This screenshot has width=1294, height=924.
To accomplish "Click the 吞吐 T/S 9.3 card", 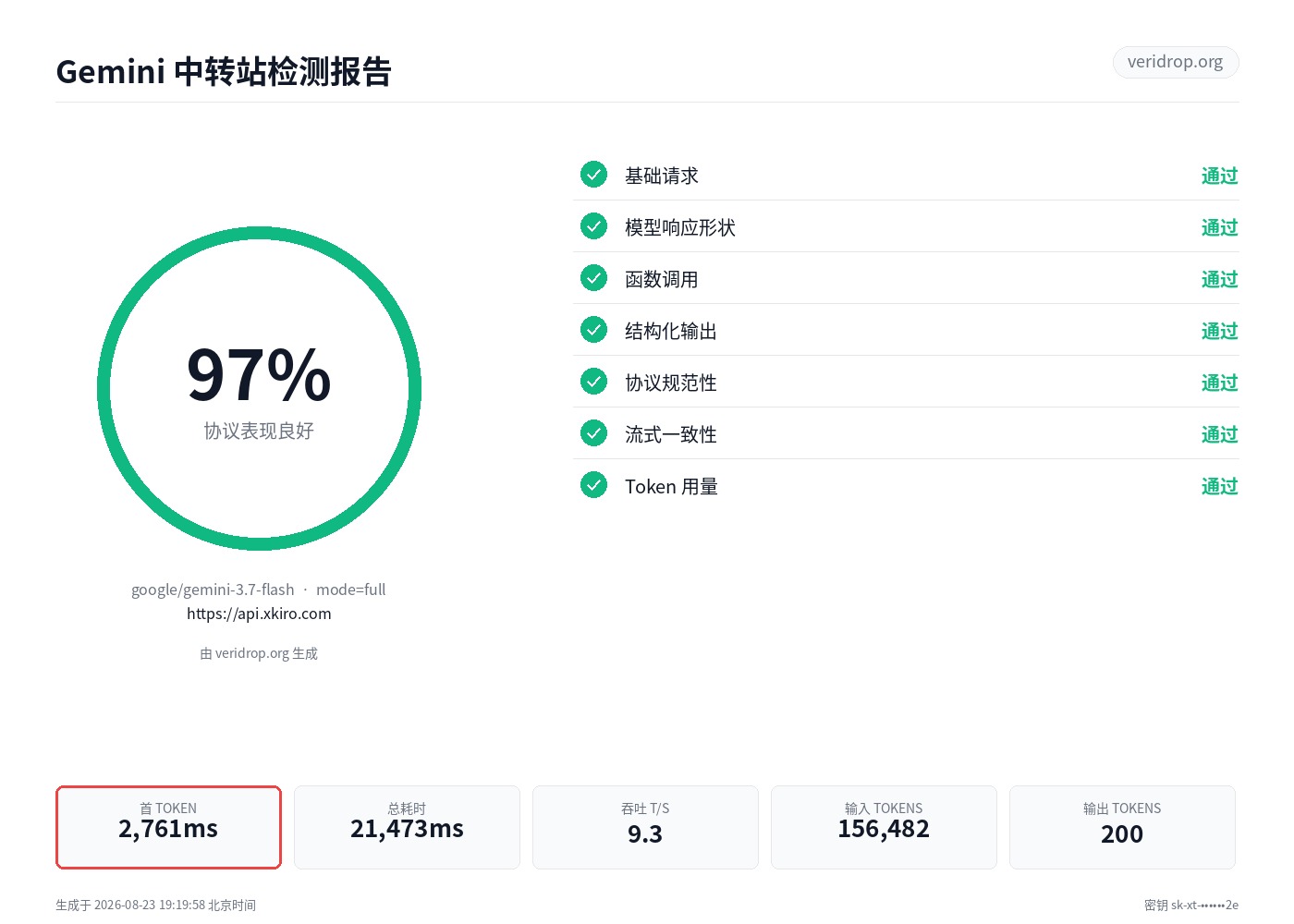I will point(645,827).
